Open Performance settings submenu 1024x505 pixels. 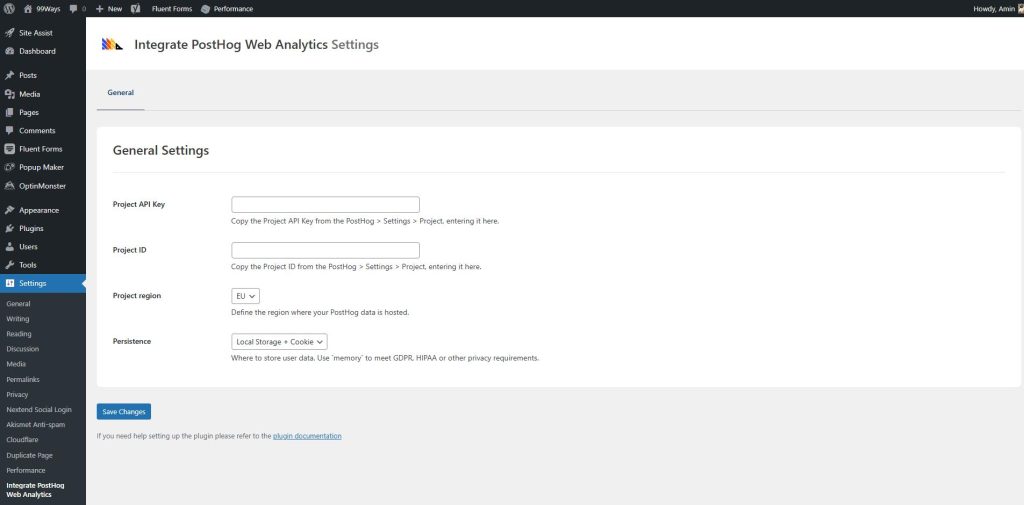click(x=26, y=470)
